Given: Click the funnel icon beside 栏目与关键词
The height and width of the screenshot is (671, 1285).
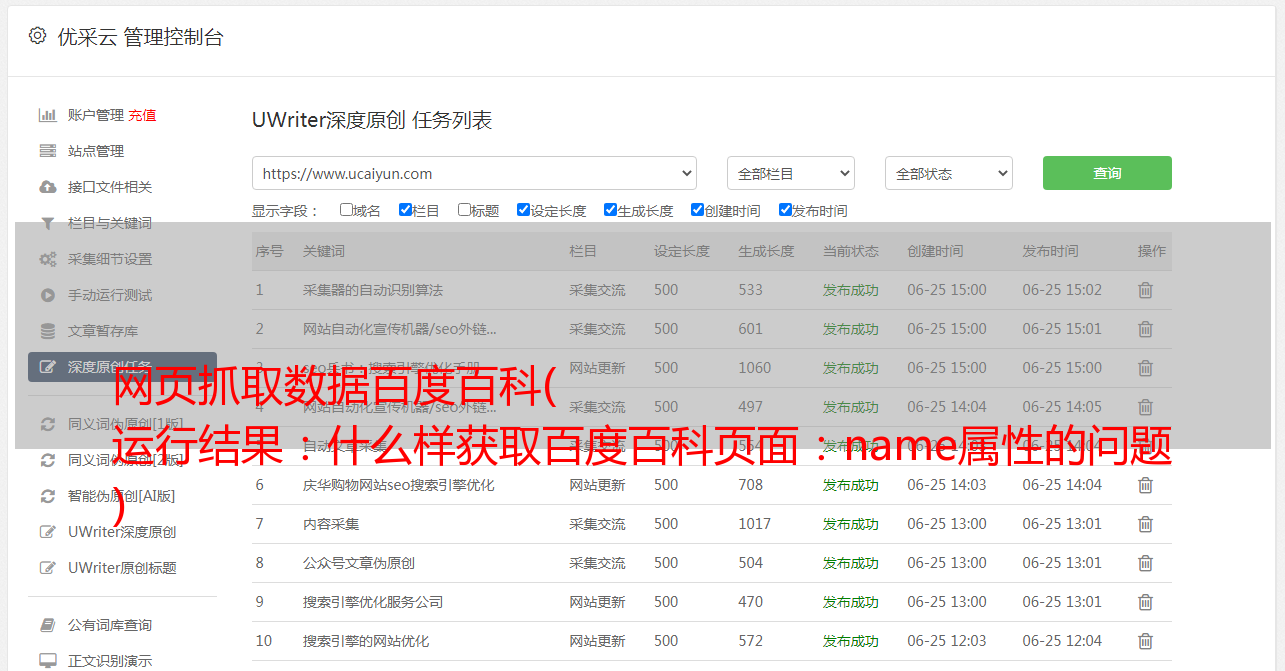Looking at the screenshot, I should pyautogui.click(x=47, y=223).
